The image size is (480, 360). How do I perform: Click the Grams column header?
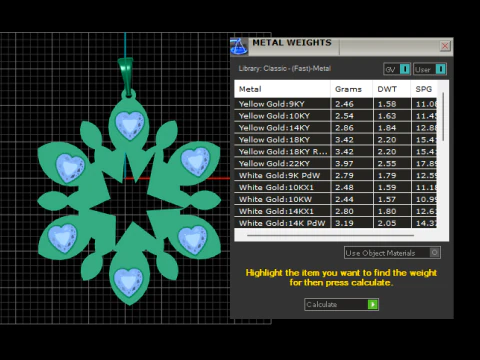[352, 89]
